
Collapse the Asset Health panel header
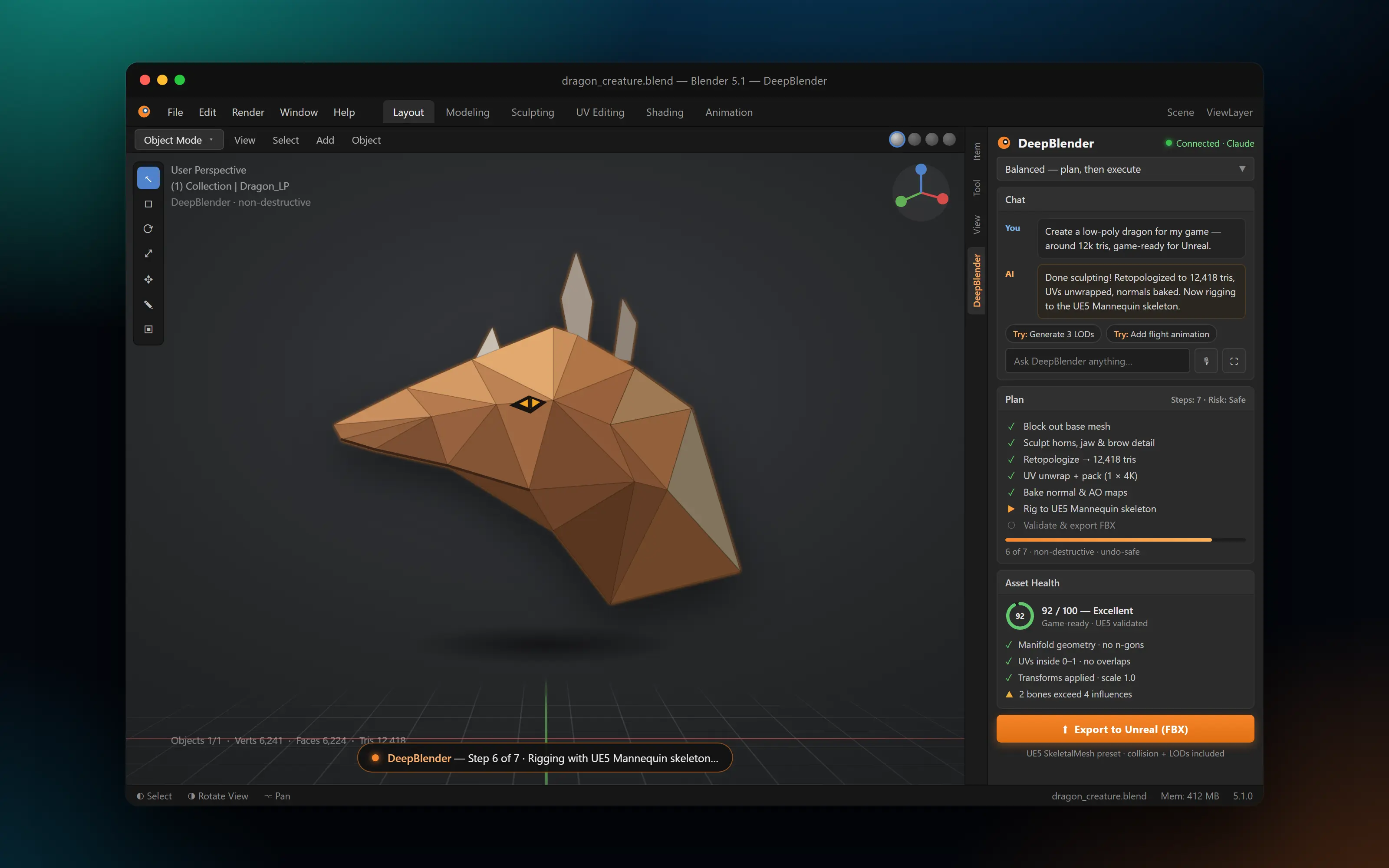1125,583
